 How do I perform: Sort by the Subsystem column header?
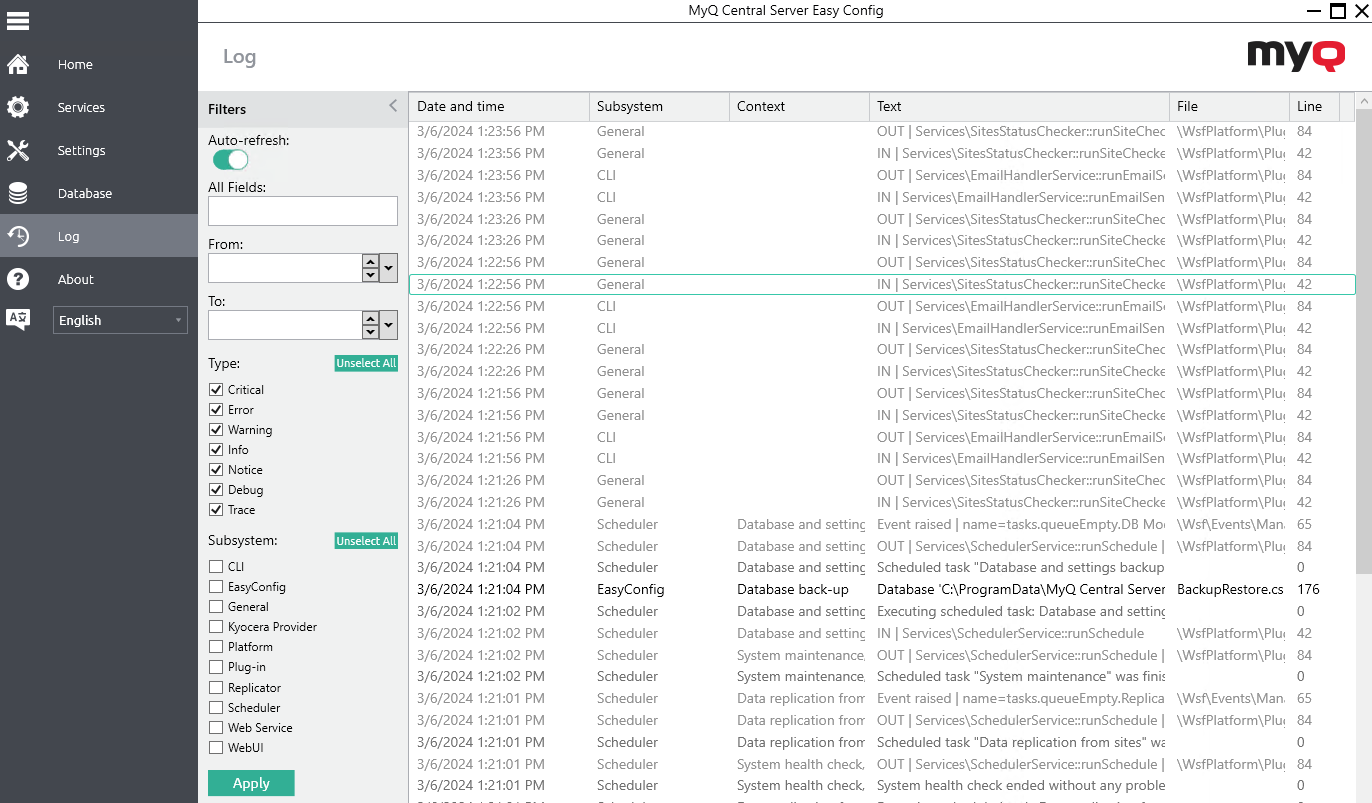[658, 107]
